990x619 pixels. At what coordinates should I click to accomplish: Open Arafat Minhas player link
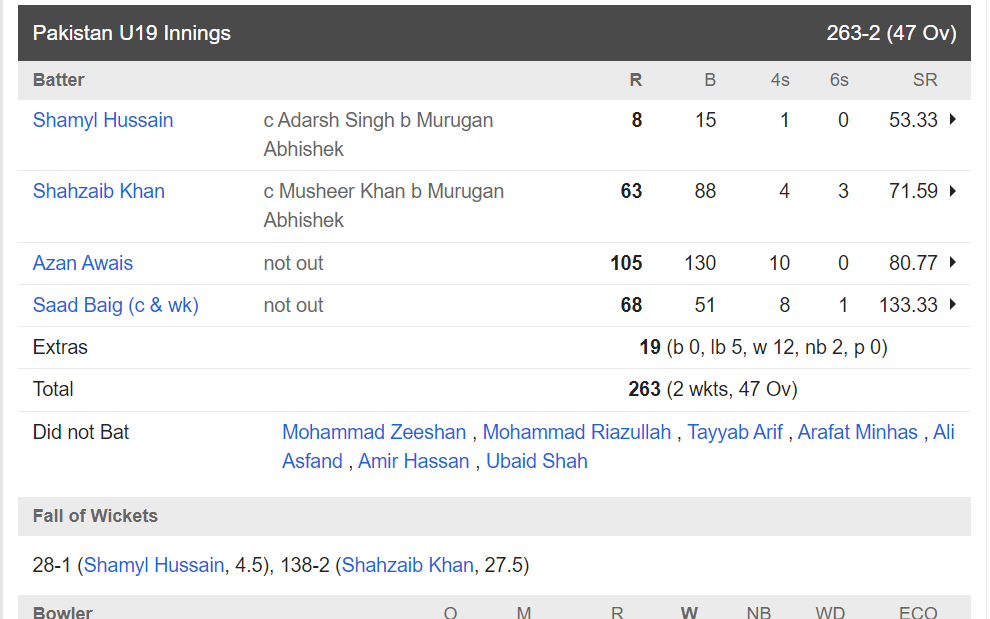(x=857, y=432)
